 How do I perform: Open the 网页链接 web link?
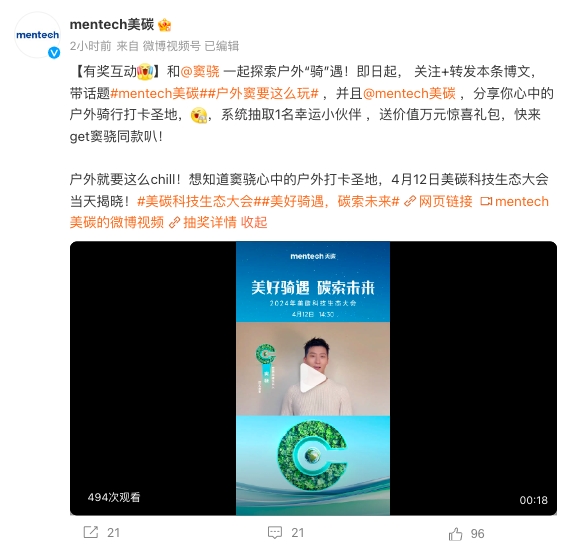[x=446, y=201]
